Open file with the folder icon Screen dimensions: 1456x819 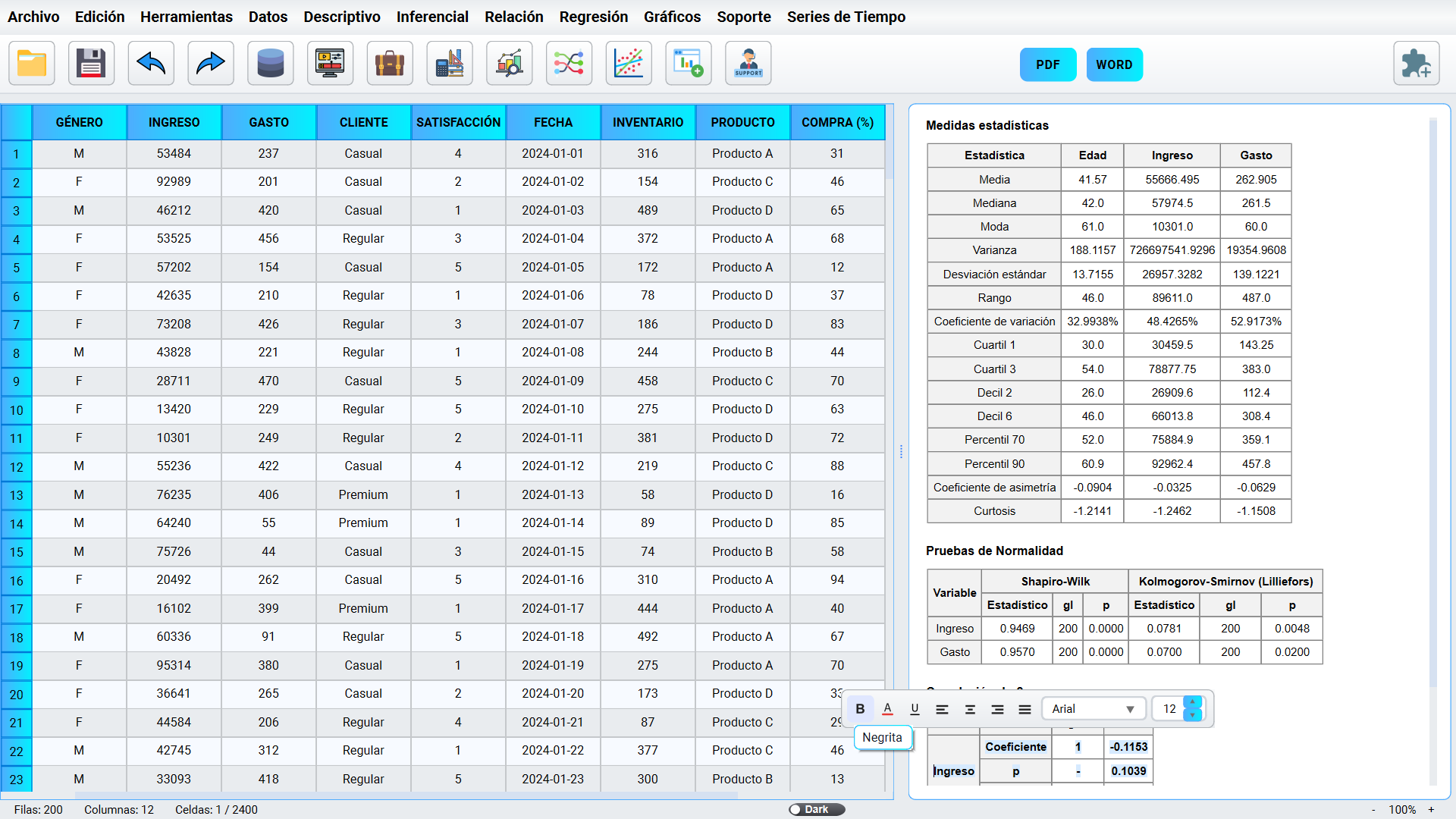tap(32, 64)
